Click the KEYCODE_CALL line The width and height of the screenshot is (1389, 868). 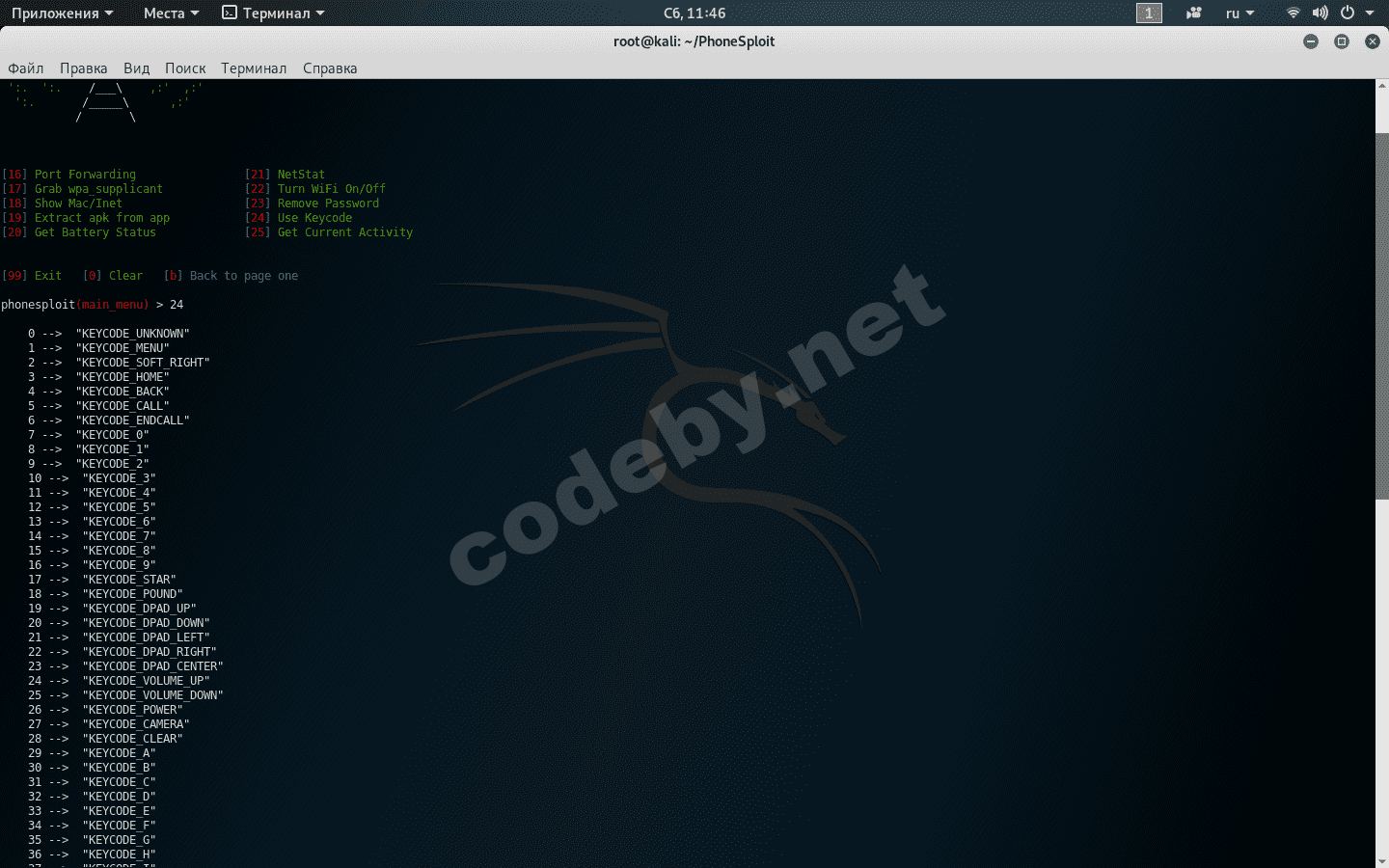click(x=98, y=406)
